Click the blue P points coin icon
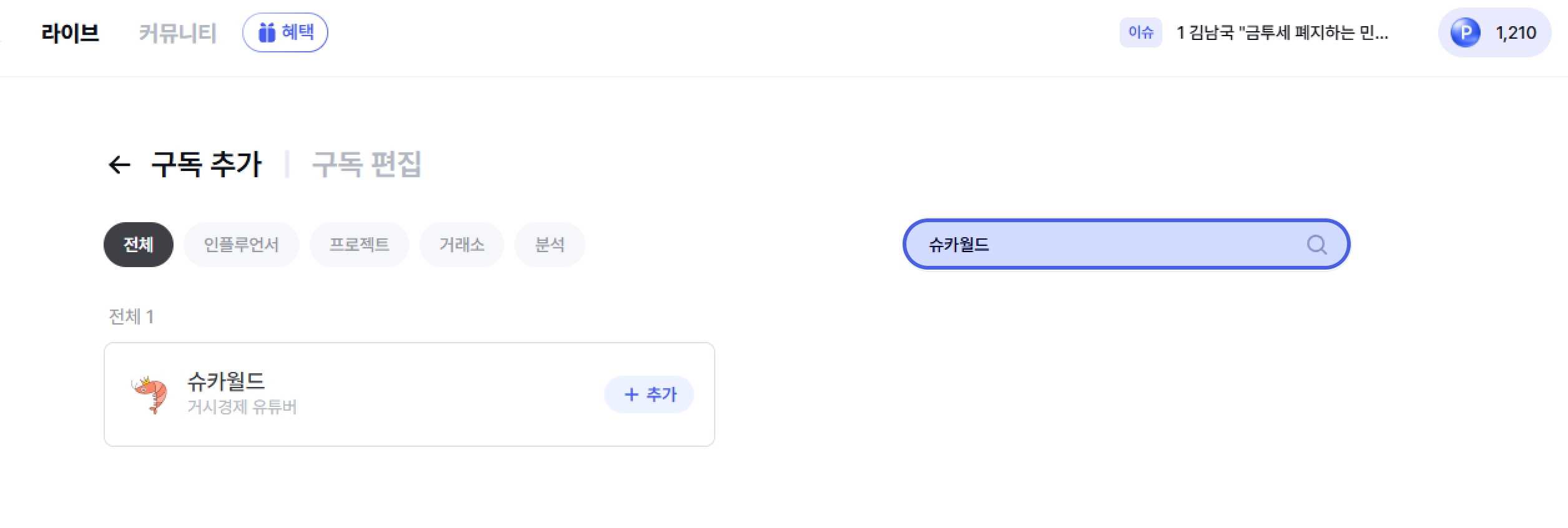Image resolution: width=1568 pixels, height=528 pixels. pyautogui.click(x=1465, y=32)
